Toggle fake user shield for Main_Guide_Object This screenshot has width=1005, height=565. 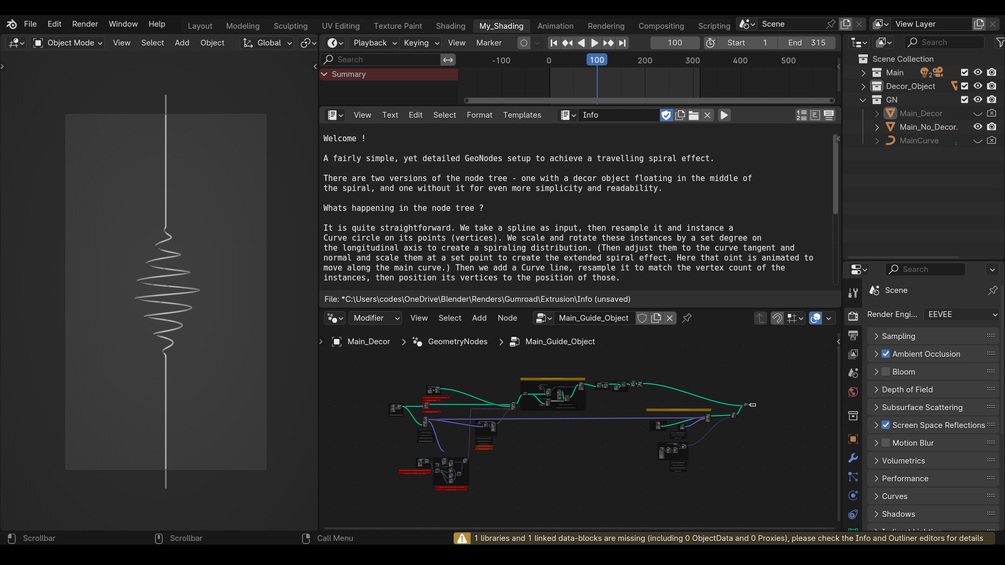642,318
